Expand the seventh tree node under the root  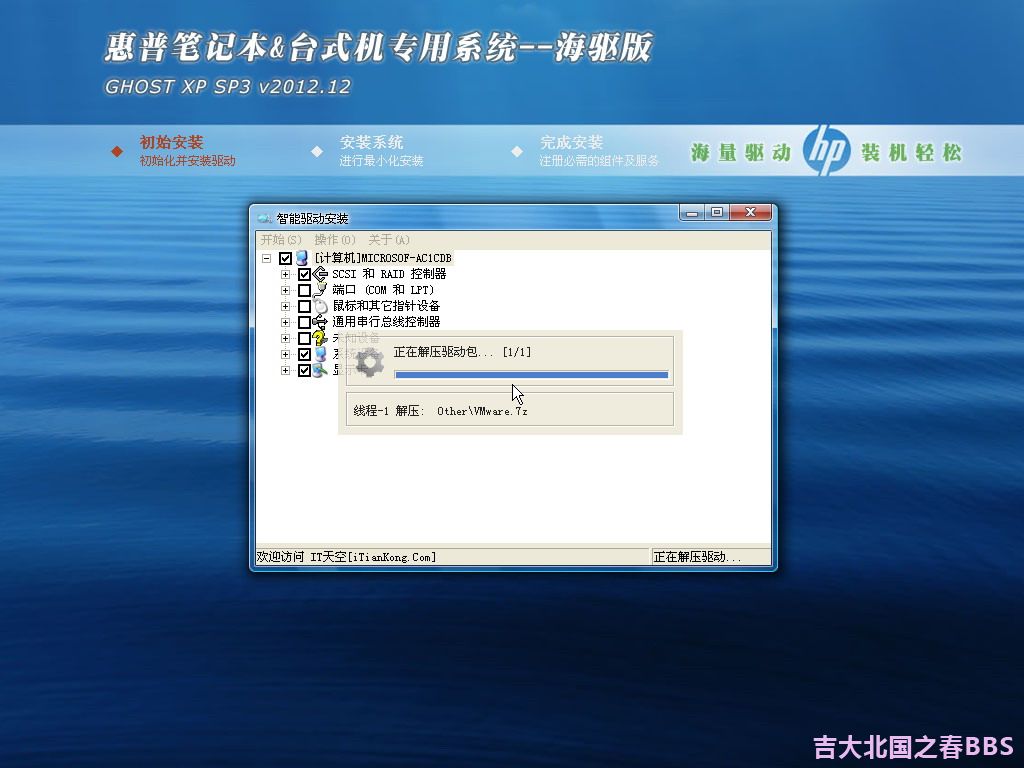tap(285, 355)
